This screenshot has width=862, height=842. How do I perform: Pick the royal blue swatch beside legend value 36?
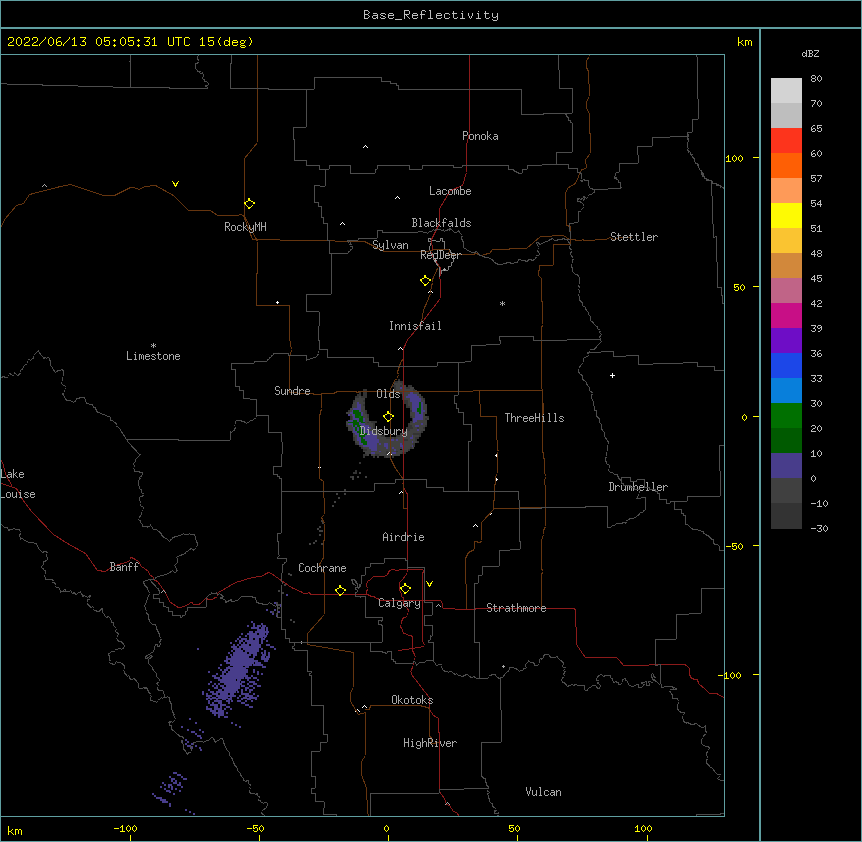click(x=786, y=365)
